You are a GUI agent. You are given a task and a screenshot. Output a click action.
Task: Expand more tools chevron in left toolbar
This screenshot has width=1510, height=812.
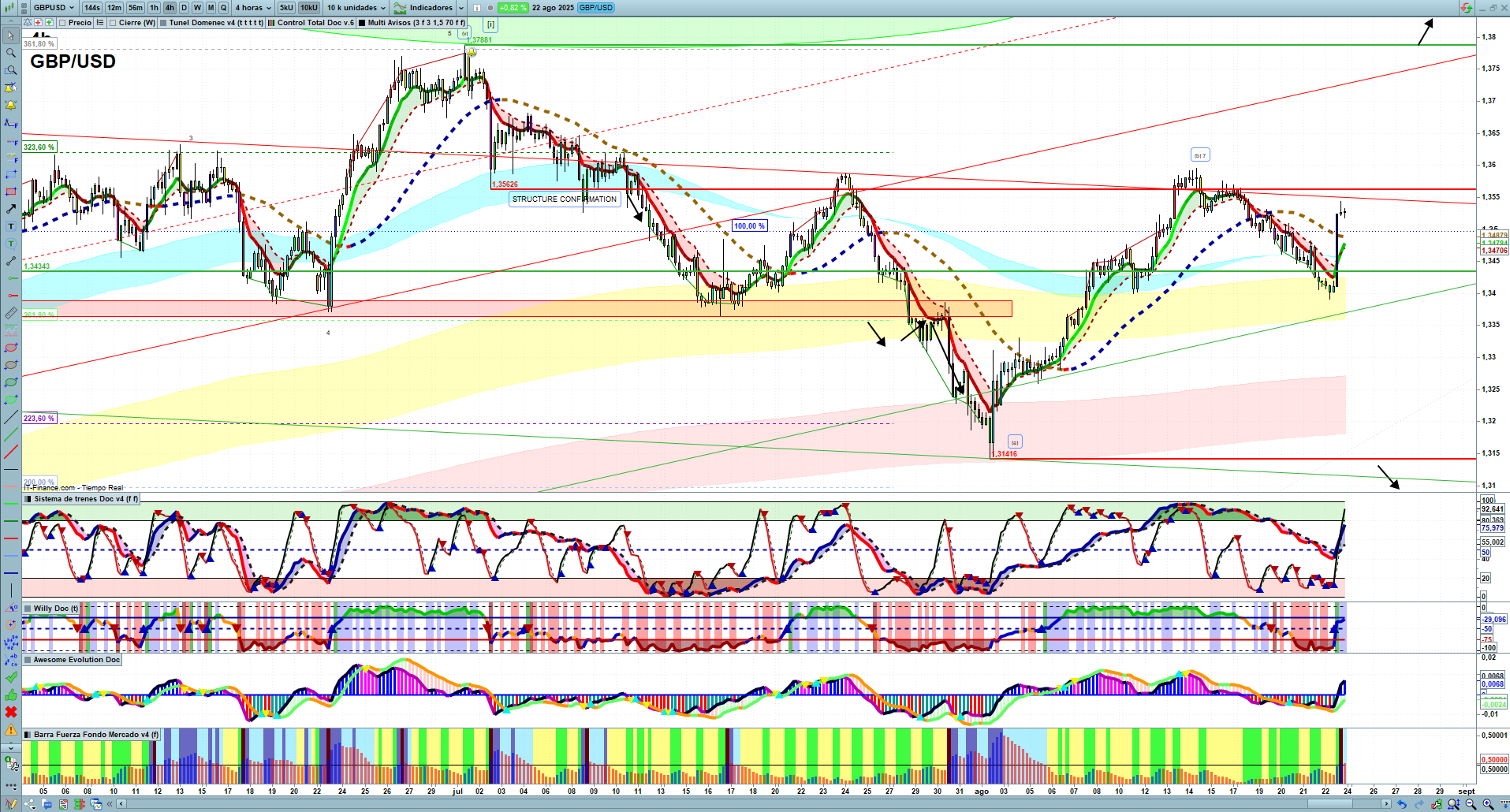point(11,747)
